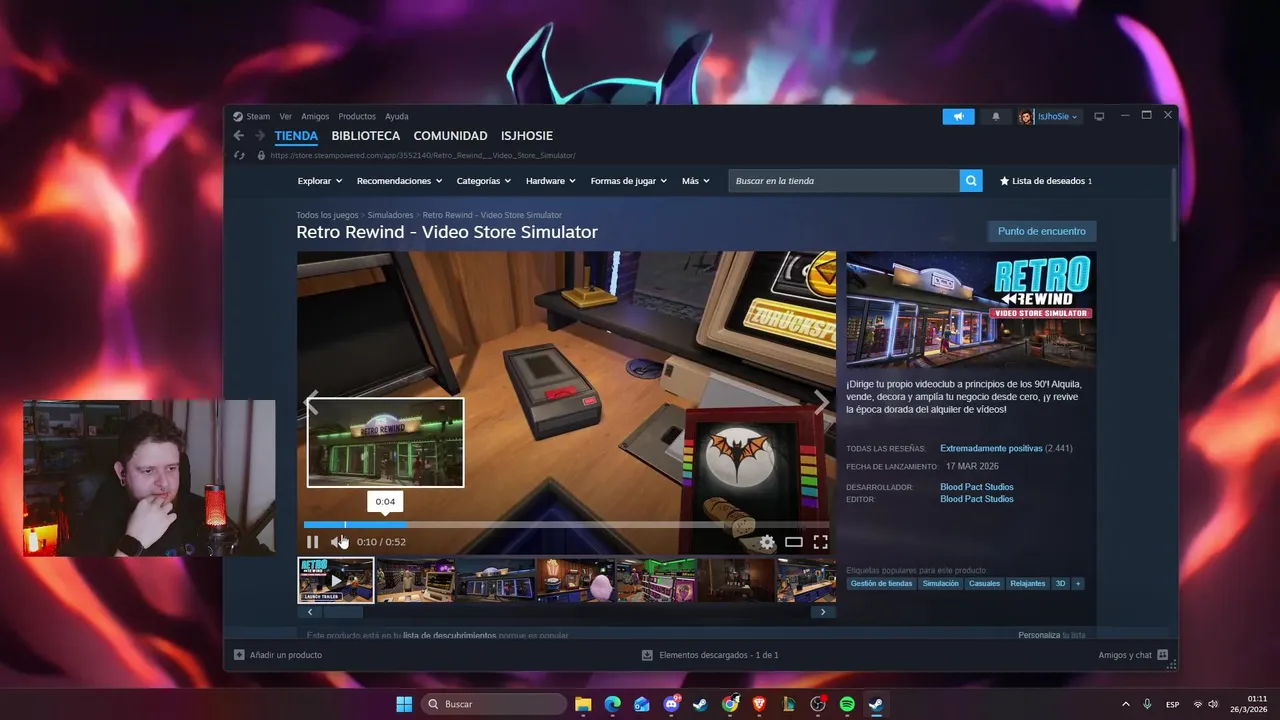The image size is (1280, 720).
Task: Select the 3D tag
Action: [1060, 583]
